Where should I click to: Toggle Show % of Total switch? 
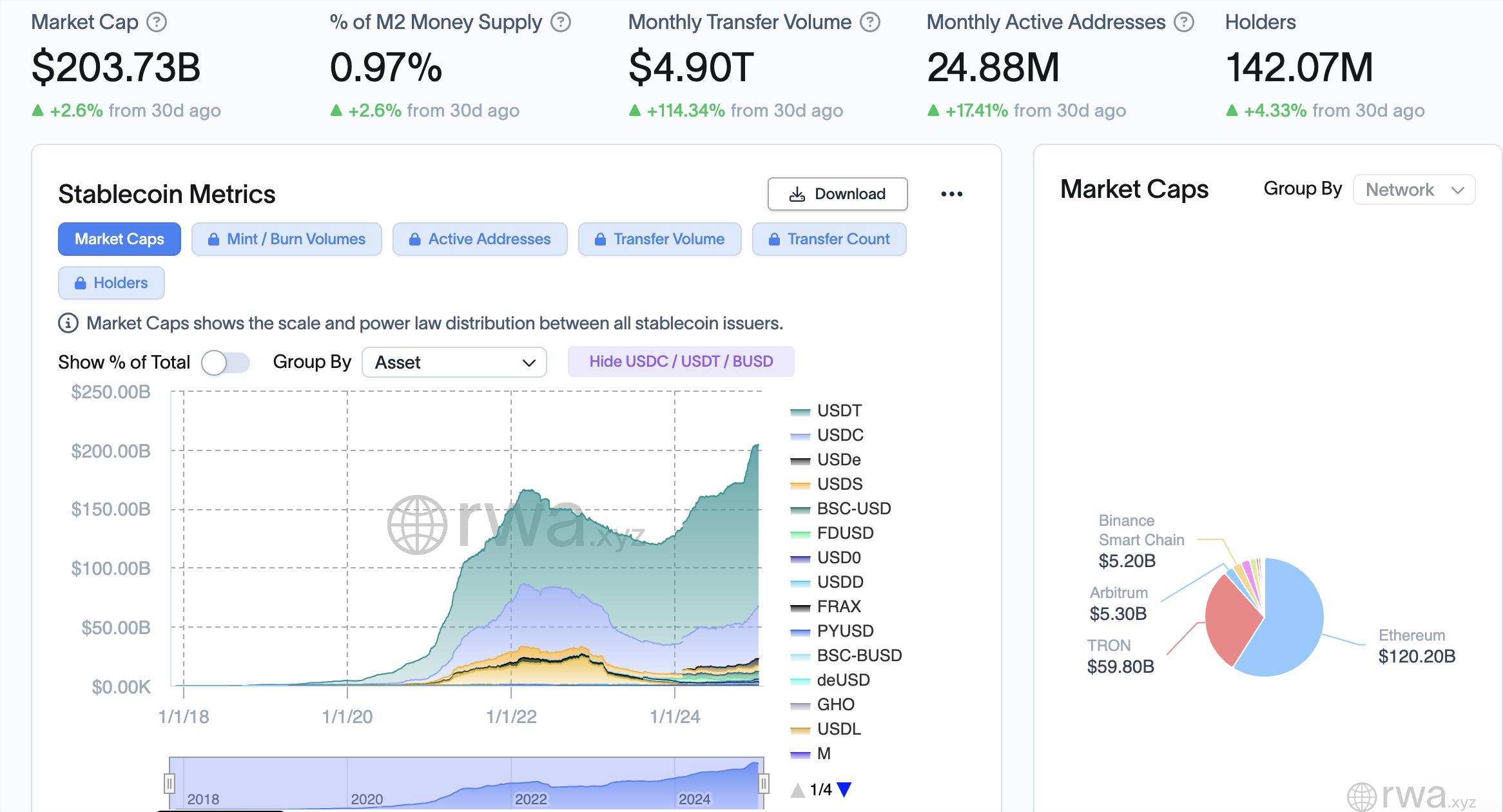coord(223,362)
